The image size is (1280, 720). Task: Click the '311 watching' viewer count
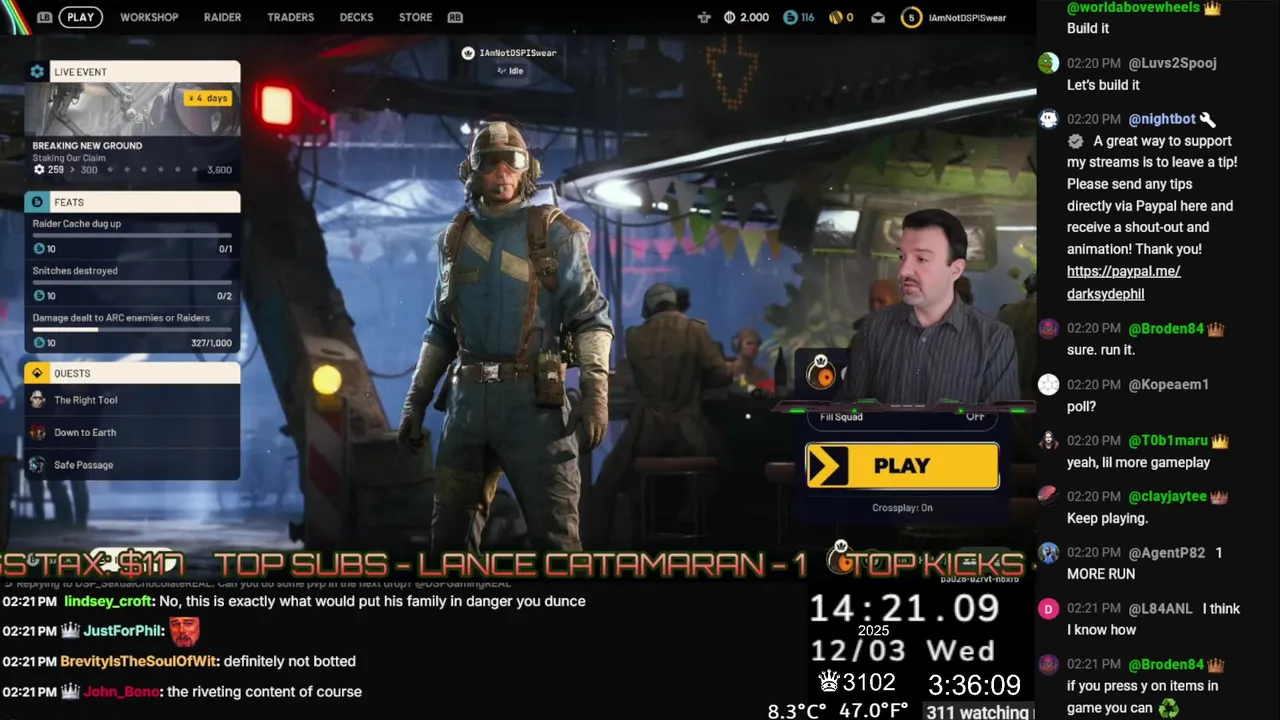pyautogui.click(x=977, y=712)
